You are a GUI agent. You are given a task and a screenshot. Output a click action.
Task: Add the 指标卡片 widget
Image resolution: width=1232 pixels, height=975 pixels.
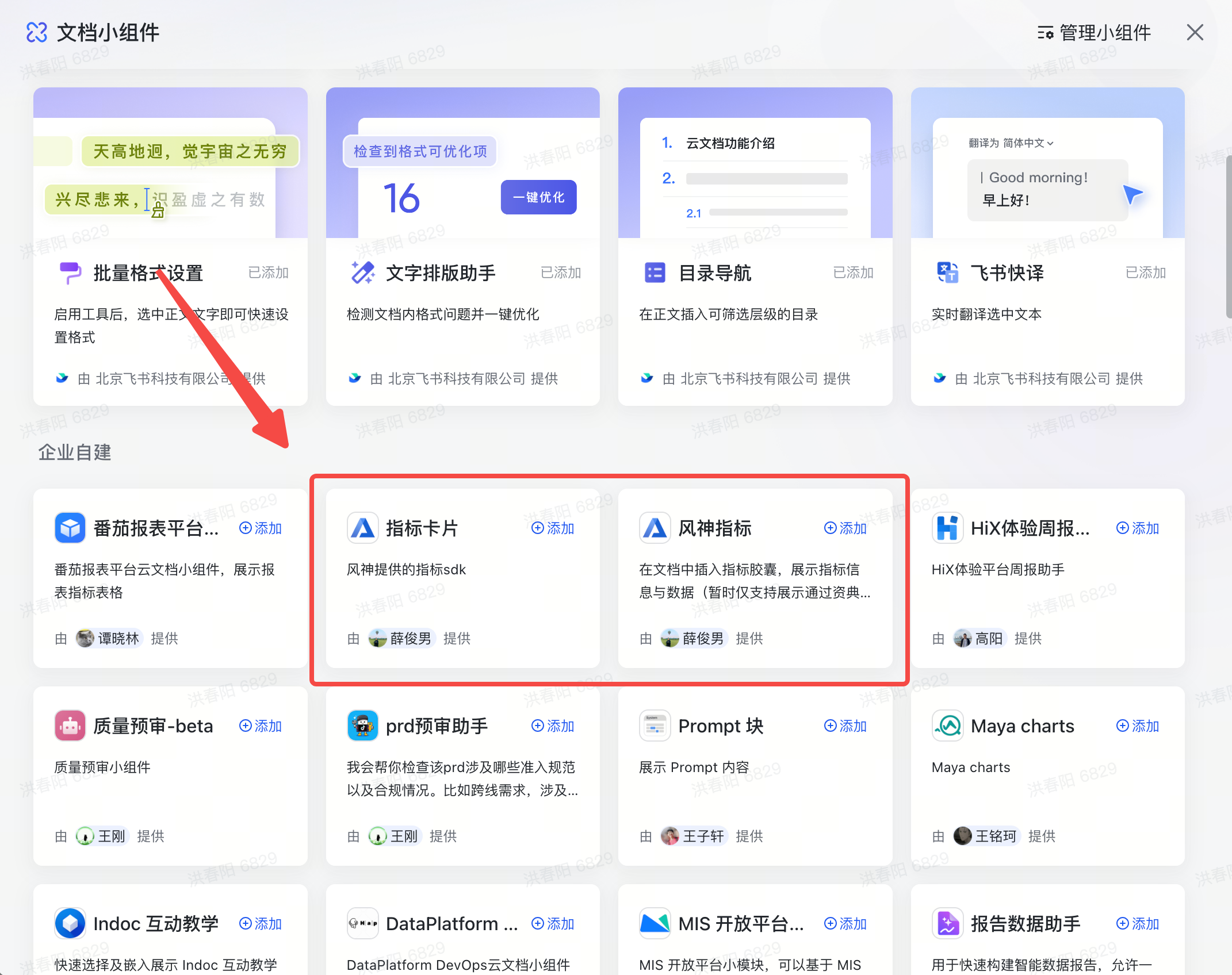(553, 528)
